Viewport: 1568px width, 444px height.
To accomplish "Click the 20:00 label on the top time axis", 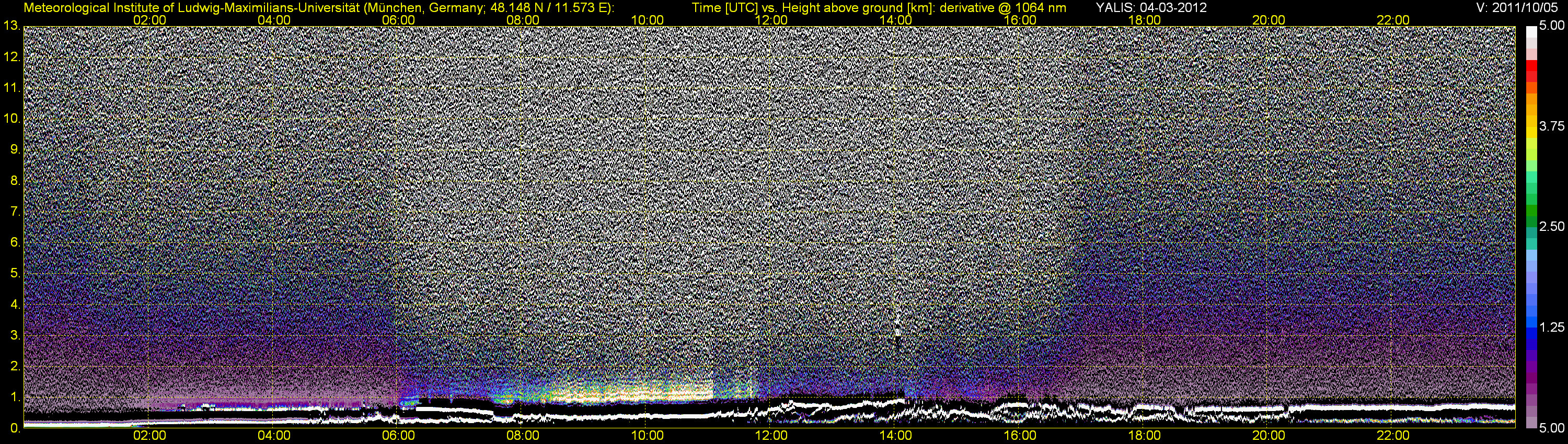I will point(1269,20).
